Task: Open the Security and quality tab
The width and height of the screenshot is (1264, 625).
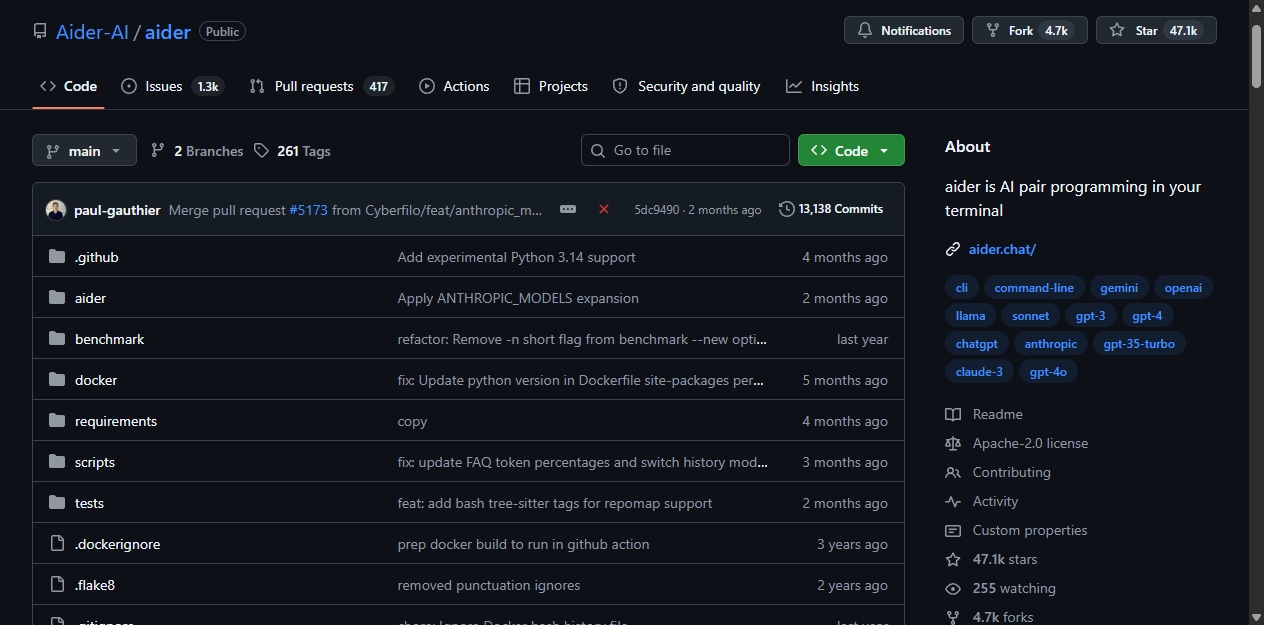Action: 686,86
